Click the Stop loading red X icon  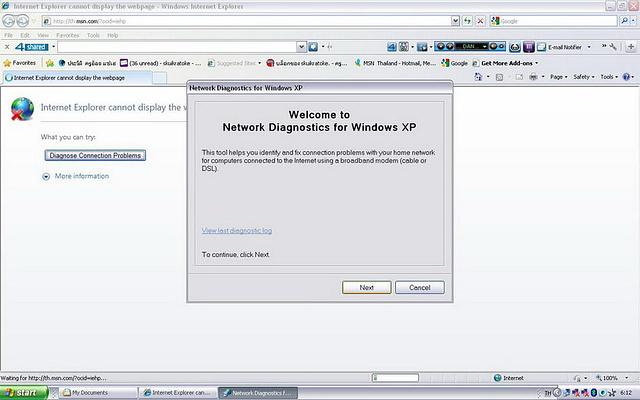[x=480, y=21]
